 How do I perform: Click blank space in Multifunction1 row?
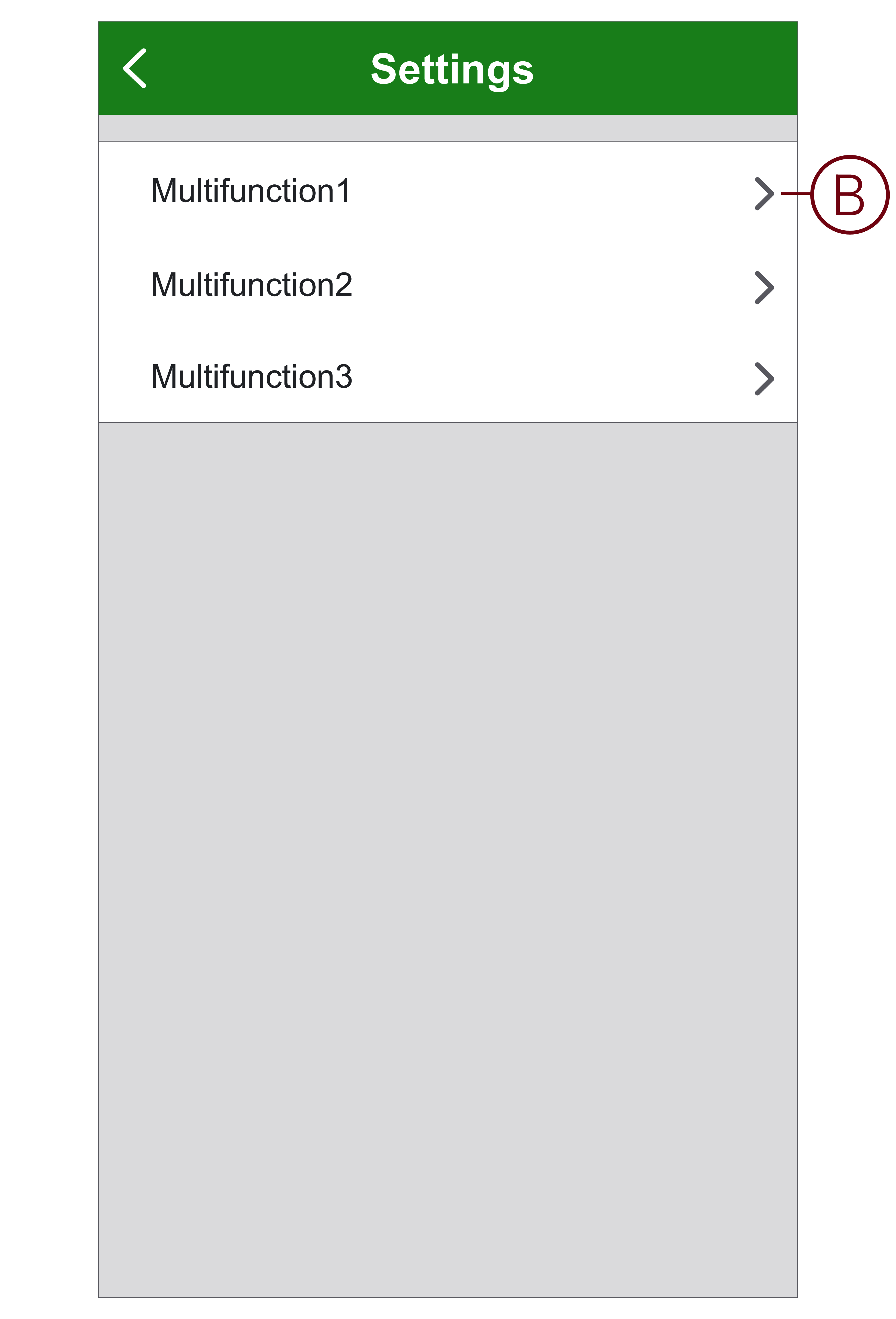coord(551,191)
